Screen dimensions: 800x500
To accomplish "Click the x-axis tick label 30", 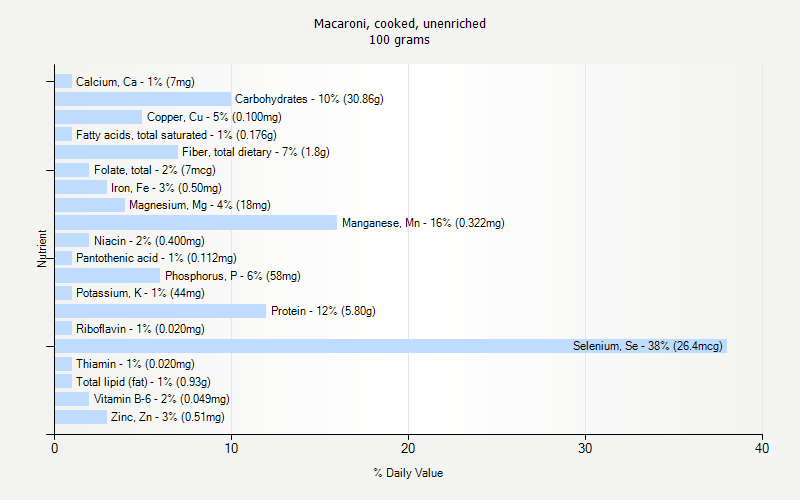I will (x=585, y=448).
